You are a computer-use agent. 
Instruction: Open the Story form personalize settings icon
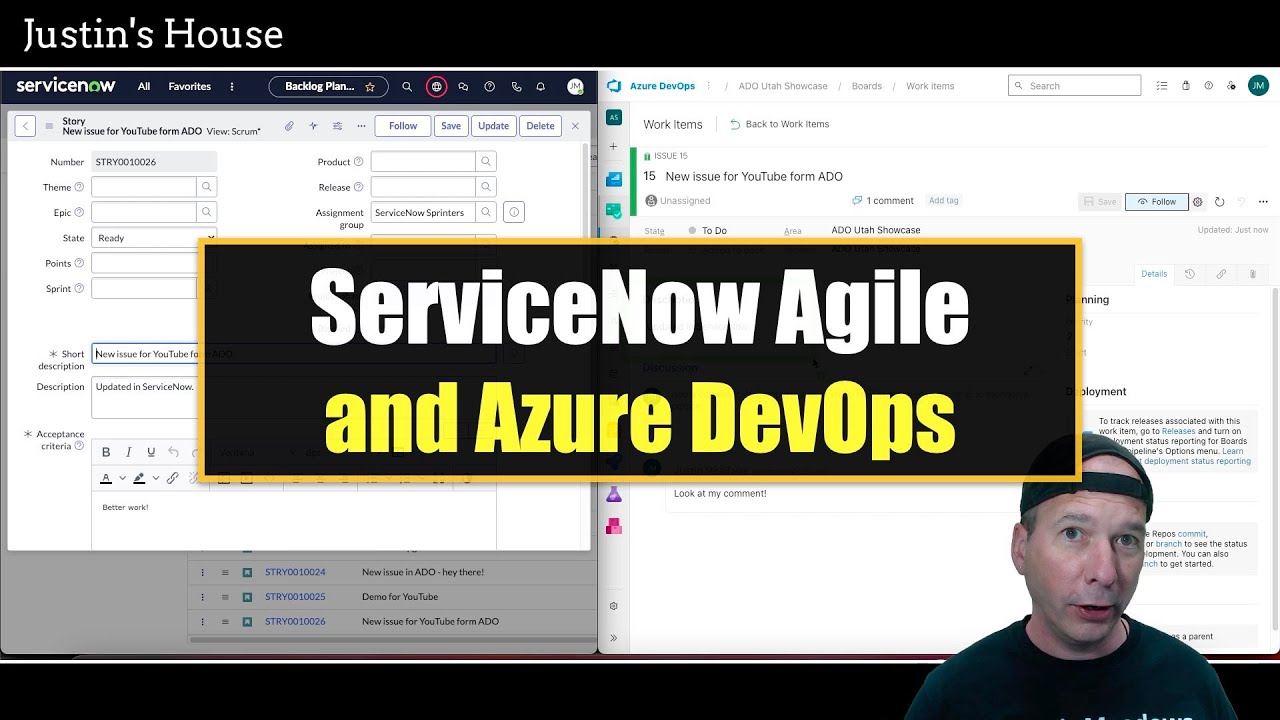point(337,126)
